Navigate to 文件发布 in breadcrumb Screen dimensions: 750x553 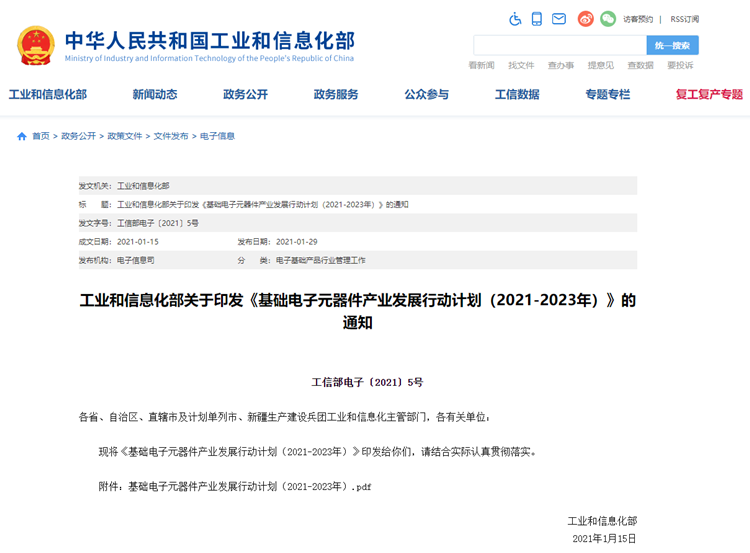[x=170, y=136]
